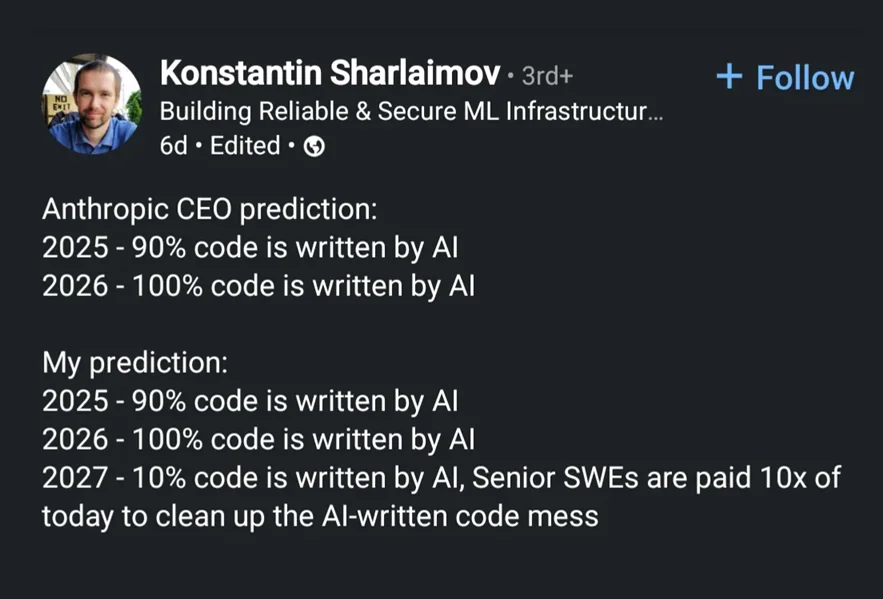
Task: Click the 3rd+ connection degree badge
Action: 547,76
